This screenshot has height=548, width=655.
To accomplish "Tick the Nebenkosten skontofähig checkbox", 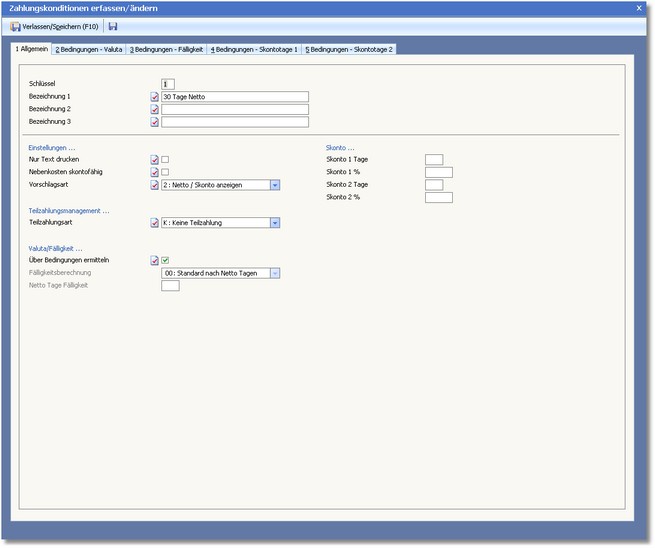I will 165,172.
